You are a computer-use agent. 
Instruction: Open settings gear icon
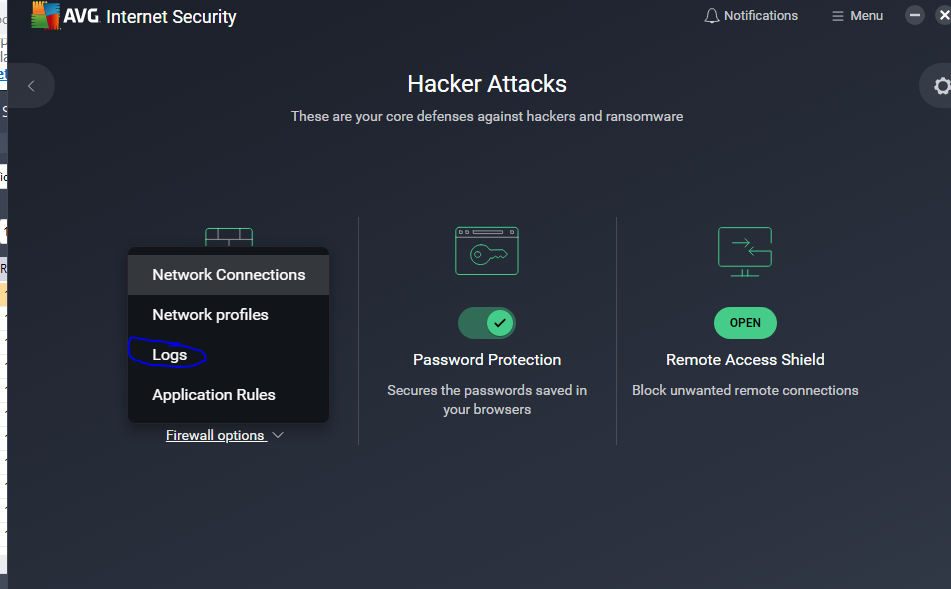941,86
